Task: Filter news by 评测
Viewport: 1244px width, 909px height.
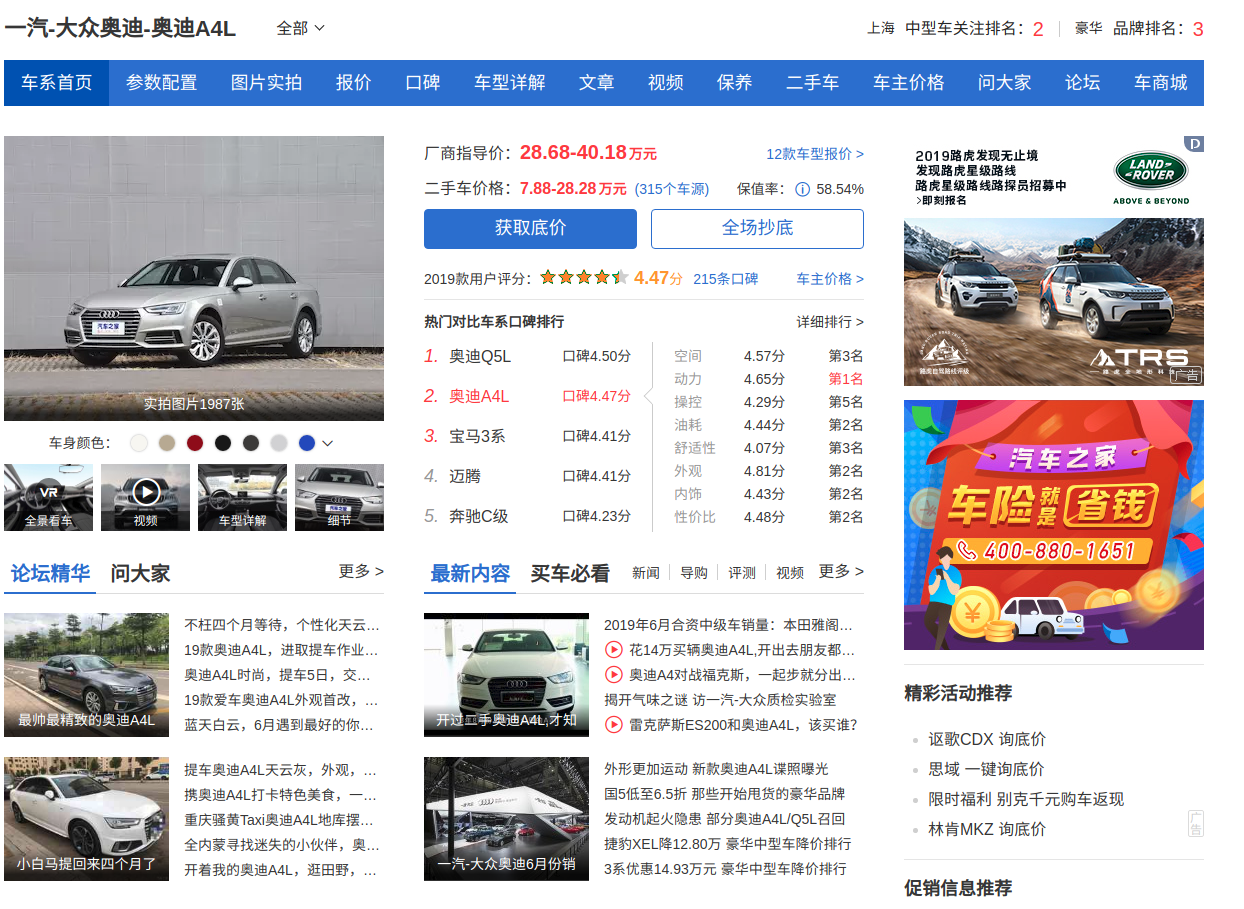Action: 742,573
